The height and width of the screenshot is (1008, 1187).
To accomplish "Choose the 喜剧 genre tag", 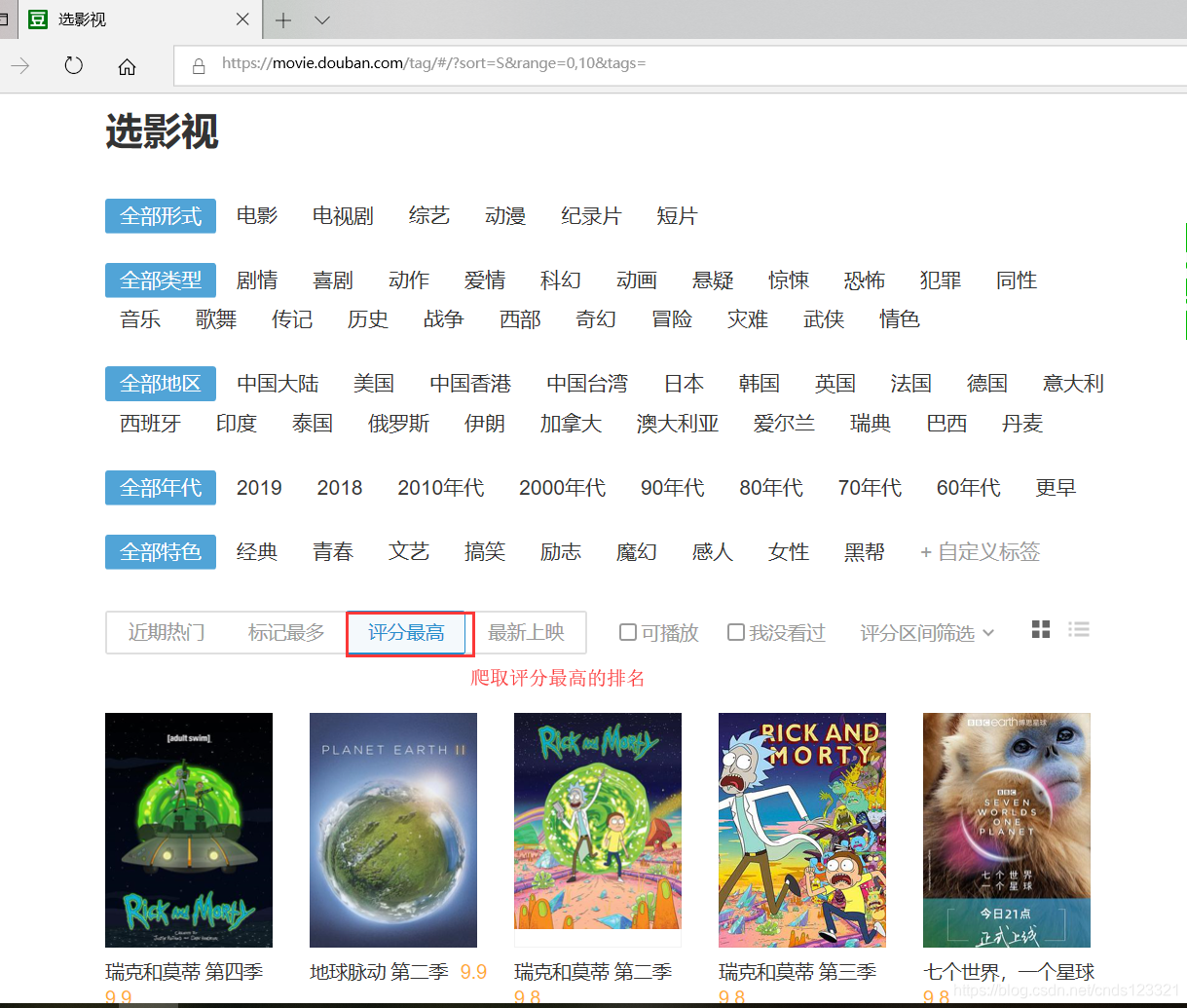I will (x=333, y=280).
